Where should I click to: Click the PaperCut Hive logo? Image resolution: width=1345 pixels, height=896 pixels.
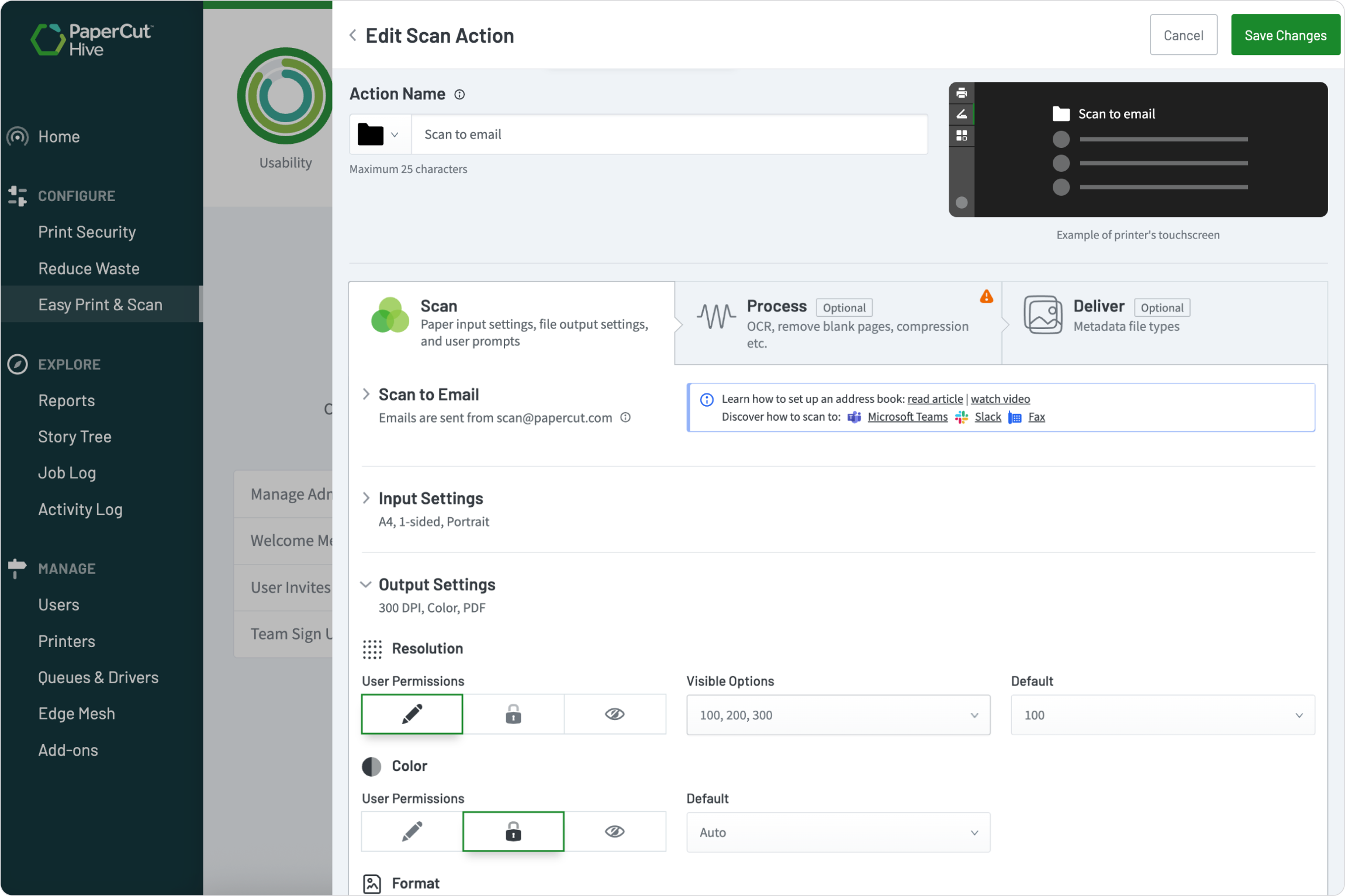tap(91, 39)
